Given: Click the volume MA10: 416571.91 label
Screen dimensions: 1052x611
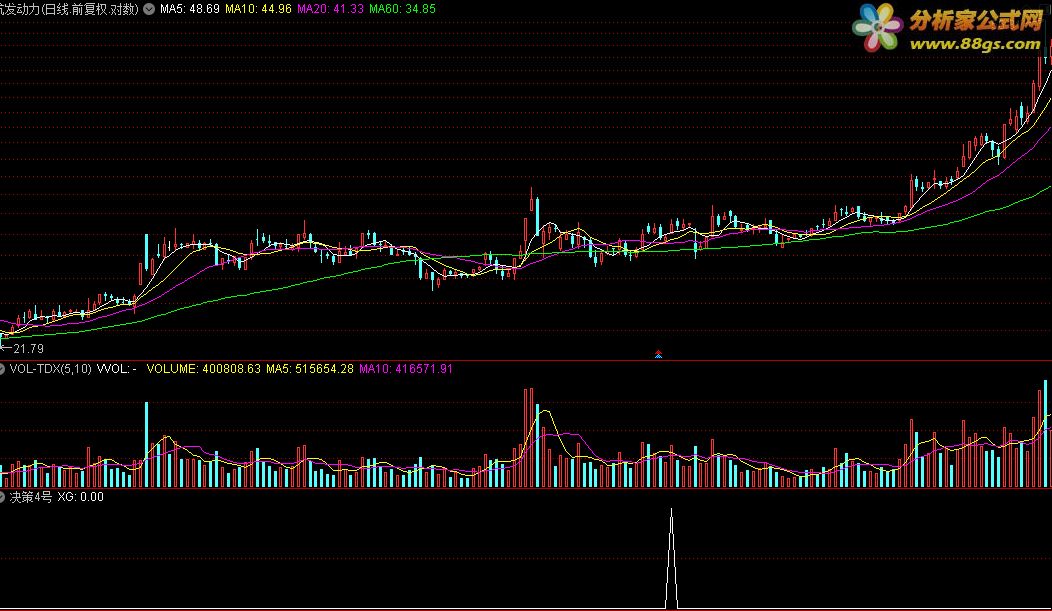Looking at the screenshot, I should click(x=406, y=369).
